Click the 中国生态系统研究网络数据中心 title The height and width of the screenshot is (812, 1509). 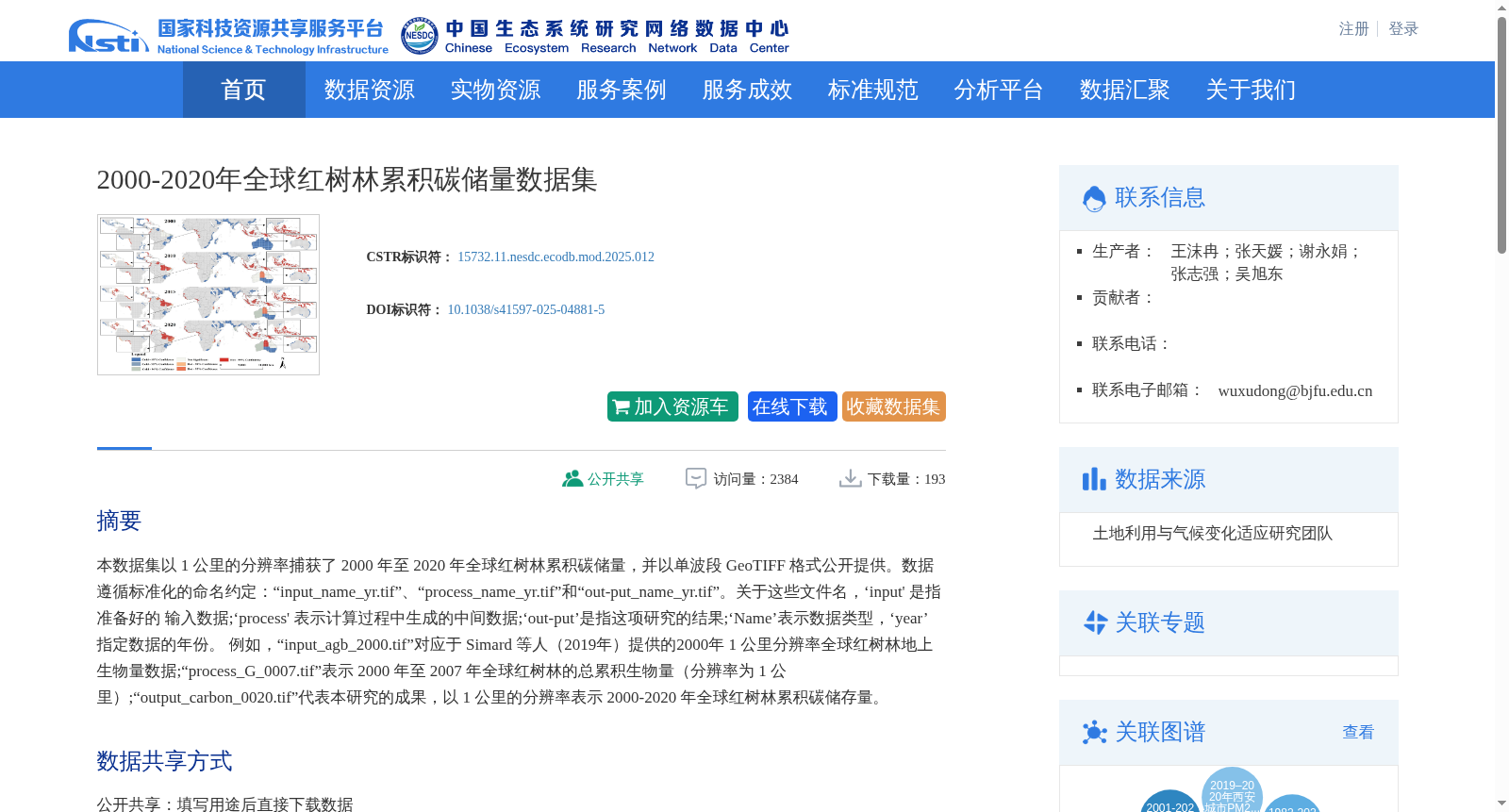click(x=617, y=28)
